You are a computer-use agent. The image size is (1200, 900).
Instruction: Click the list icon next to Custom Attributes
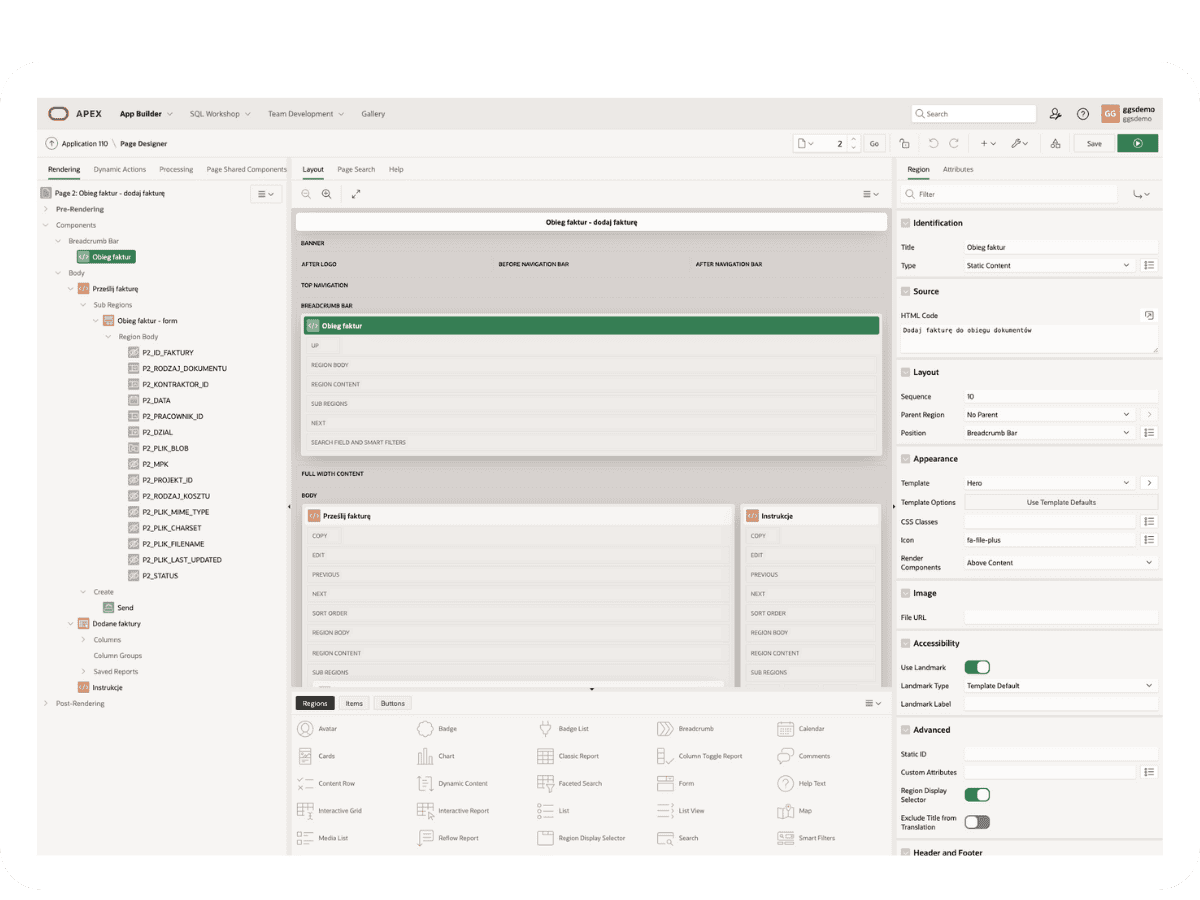tap(1149, 772)
